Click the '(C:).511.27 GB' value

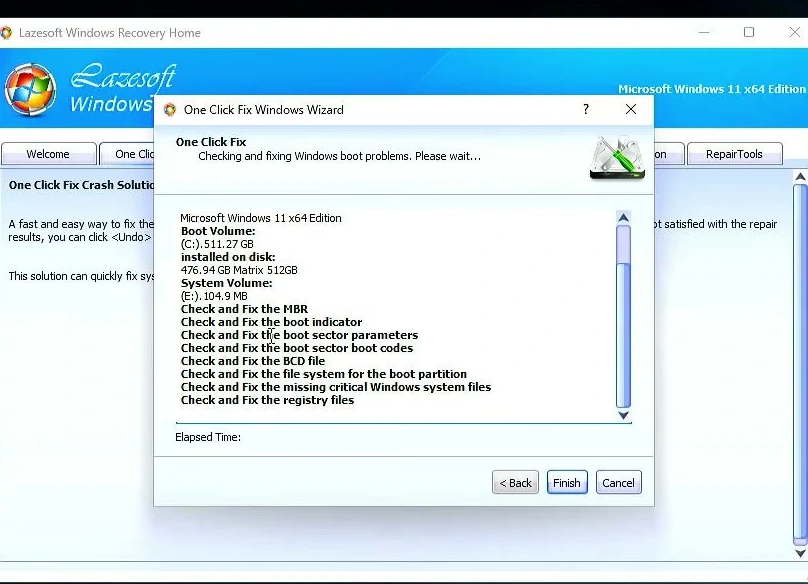[x=217, y=244]
